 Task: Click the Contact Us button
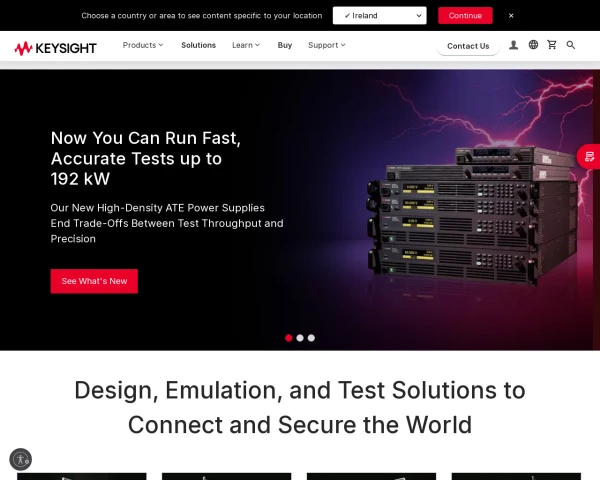[468, 46]
